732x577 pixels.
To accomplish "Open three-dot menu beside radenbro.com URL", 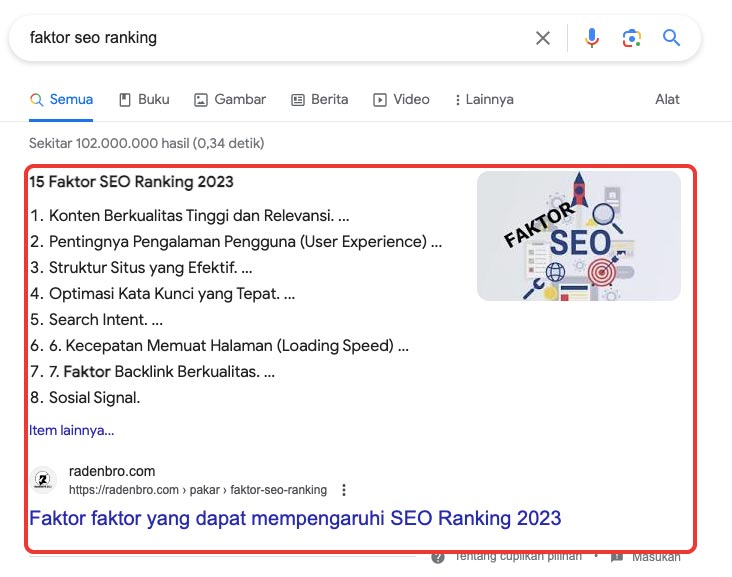I will click(x=344, y=490).
